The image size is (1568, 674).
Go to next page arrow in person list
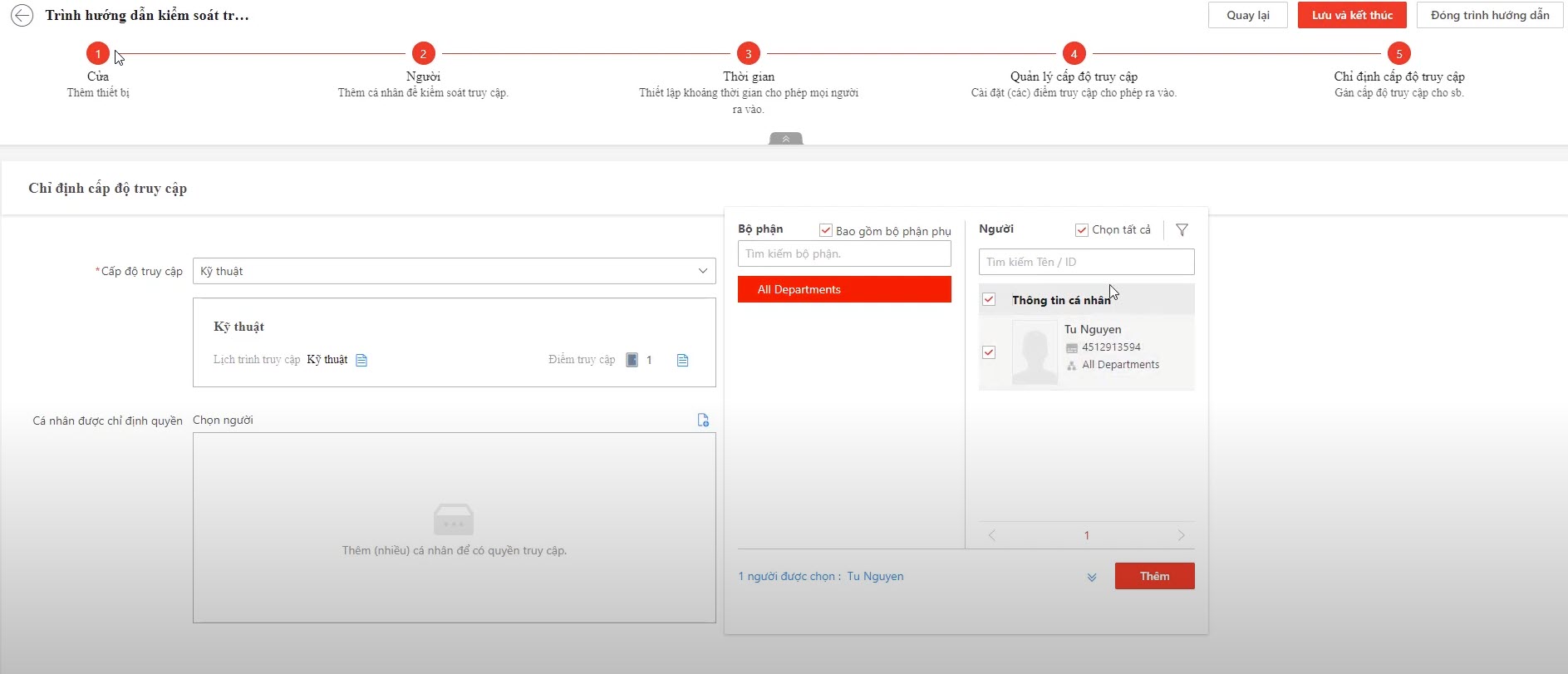click(1181, 535)
